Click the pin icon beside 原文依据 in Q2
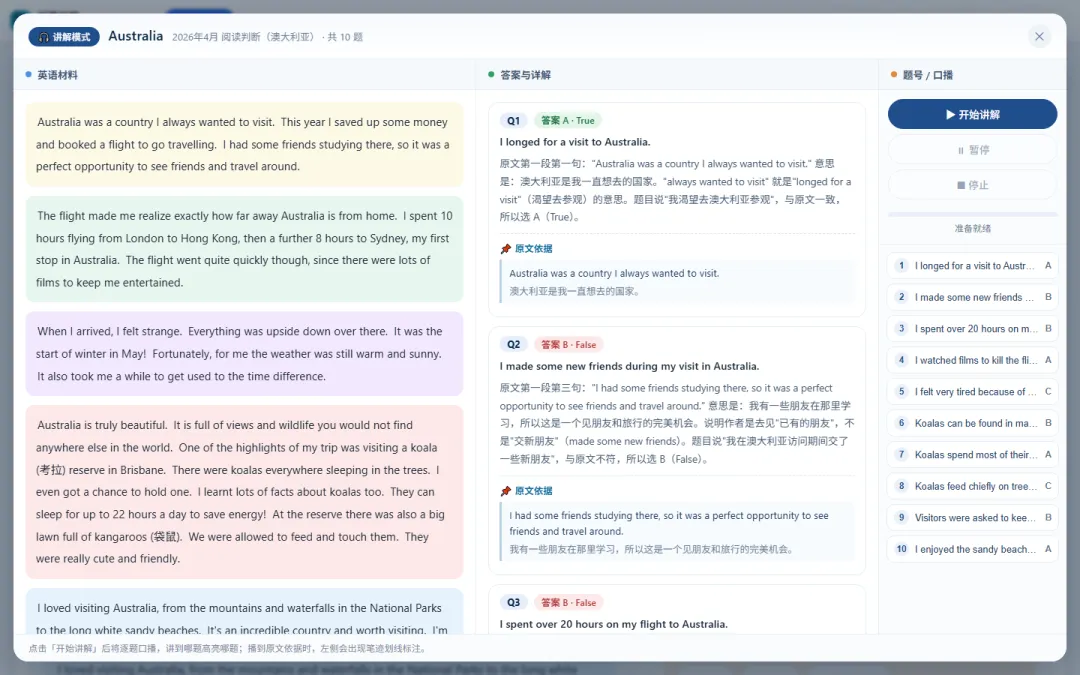Screen dimensions: 1080x675 coord(506,491)
